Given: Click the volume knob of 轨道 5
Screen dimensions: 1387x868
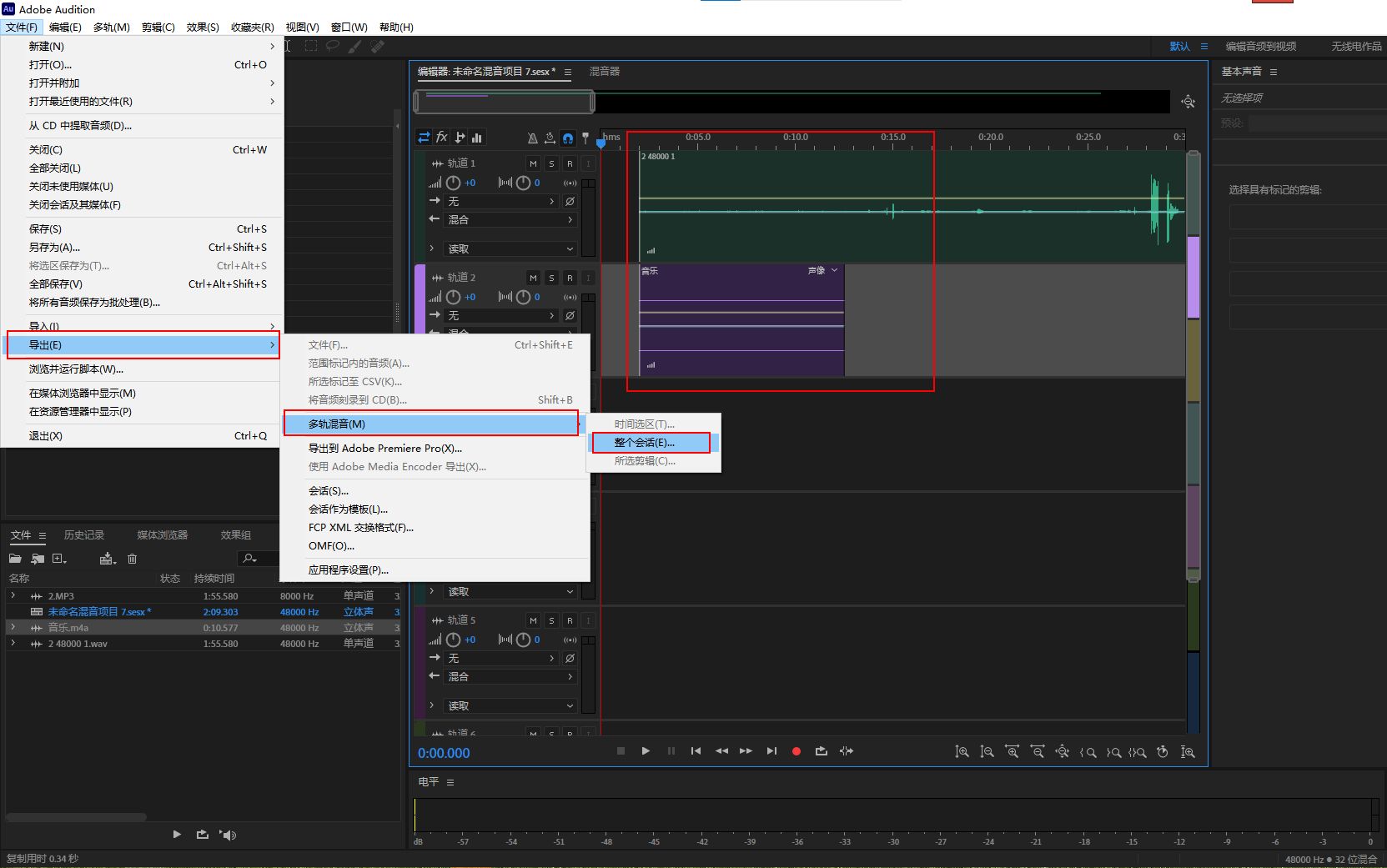Looking at the screenshot, I should click(453, 640).
